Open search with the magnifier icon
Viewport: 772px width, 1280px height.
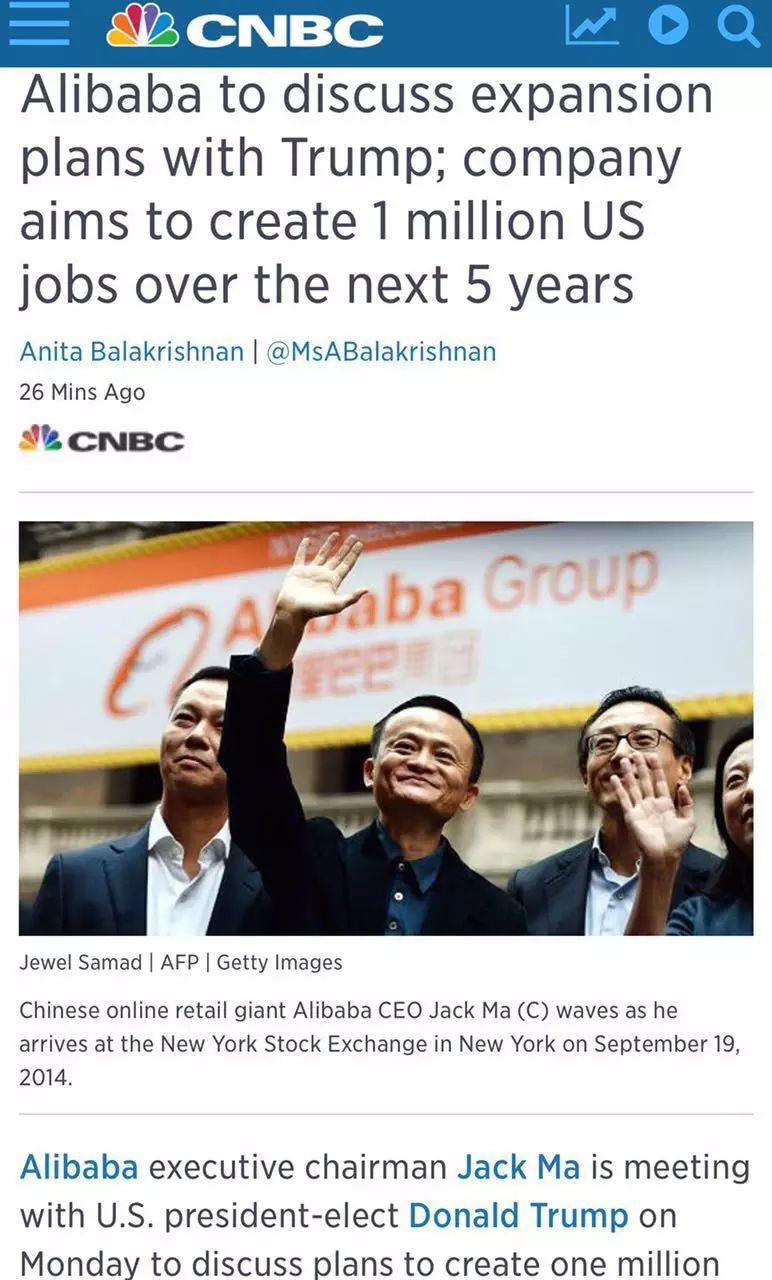pyautogui.click(x=739, y=27)
